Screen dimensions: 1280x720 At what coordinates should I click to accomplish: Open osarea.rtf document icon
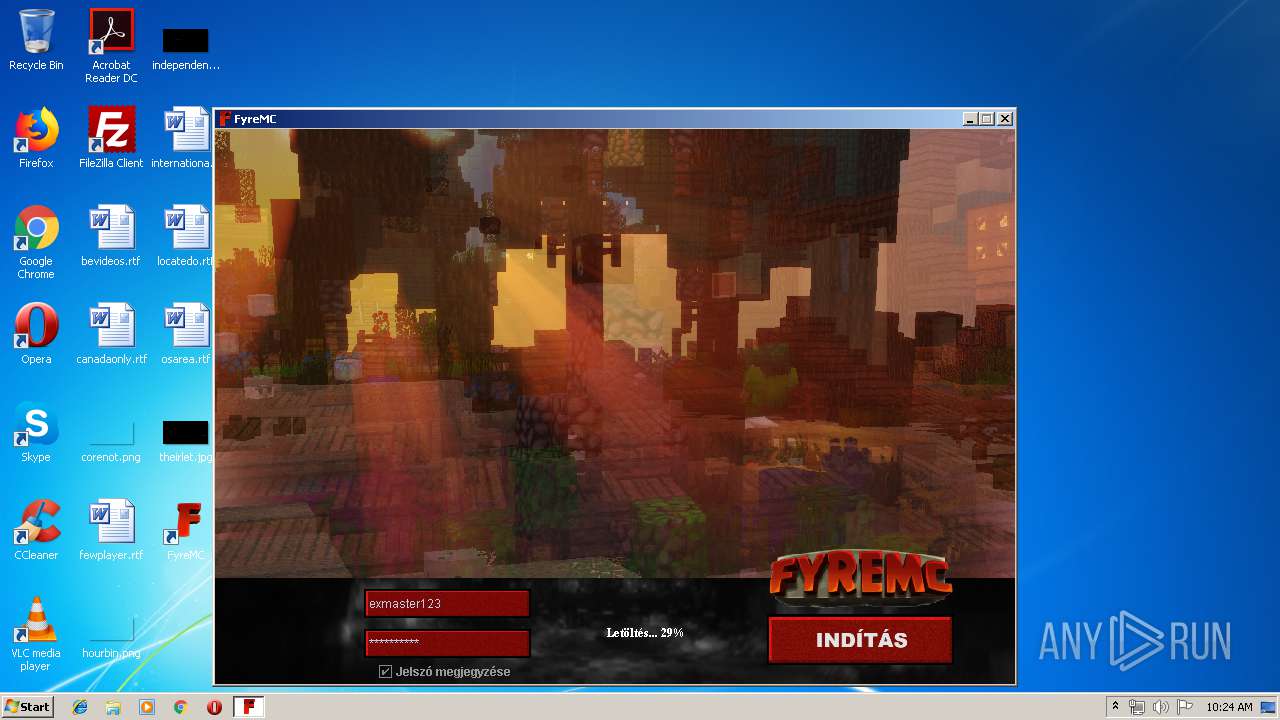pyautogui.click(x=186, y=334)
